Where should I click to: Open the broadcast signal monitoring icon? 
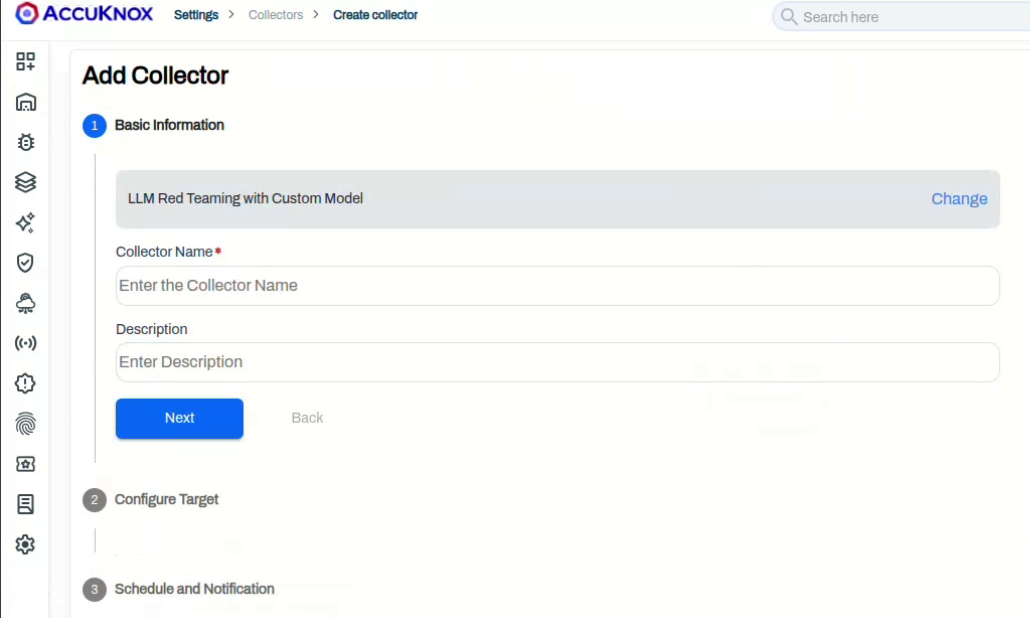click(26, 343)
